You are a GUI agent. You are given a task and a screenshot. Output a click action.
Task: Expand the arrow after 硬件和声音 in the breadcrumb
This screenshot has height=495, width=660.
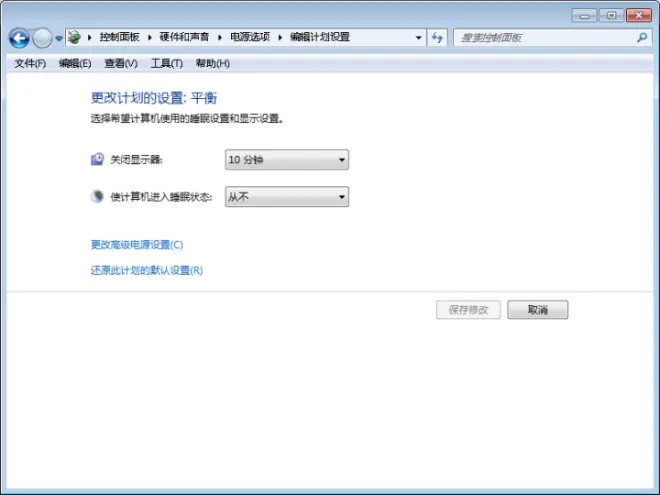220,37
